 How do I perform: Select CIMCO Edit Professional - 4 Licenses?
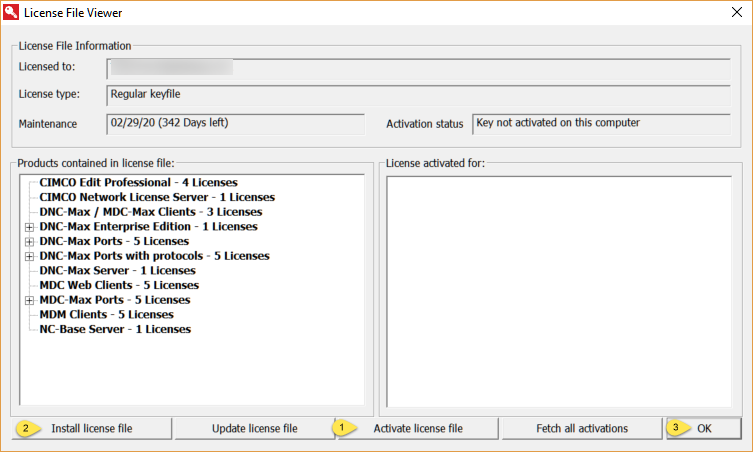click(x=138, y=183)
